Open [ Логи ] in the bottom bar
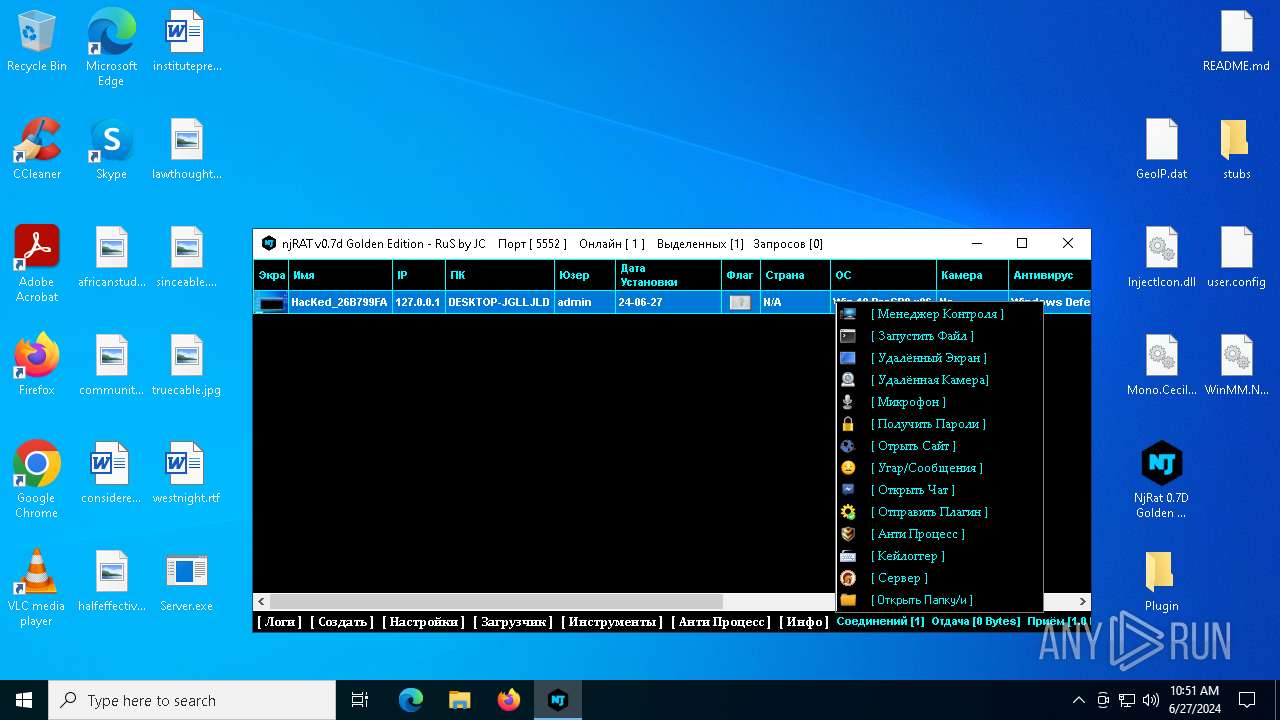This screenshot has height=720, width=1280. (x=280, y=622)
